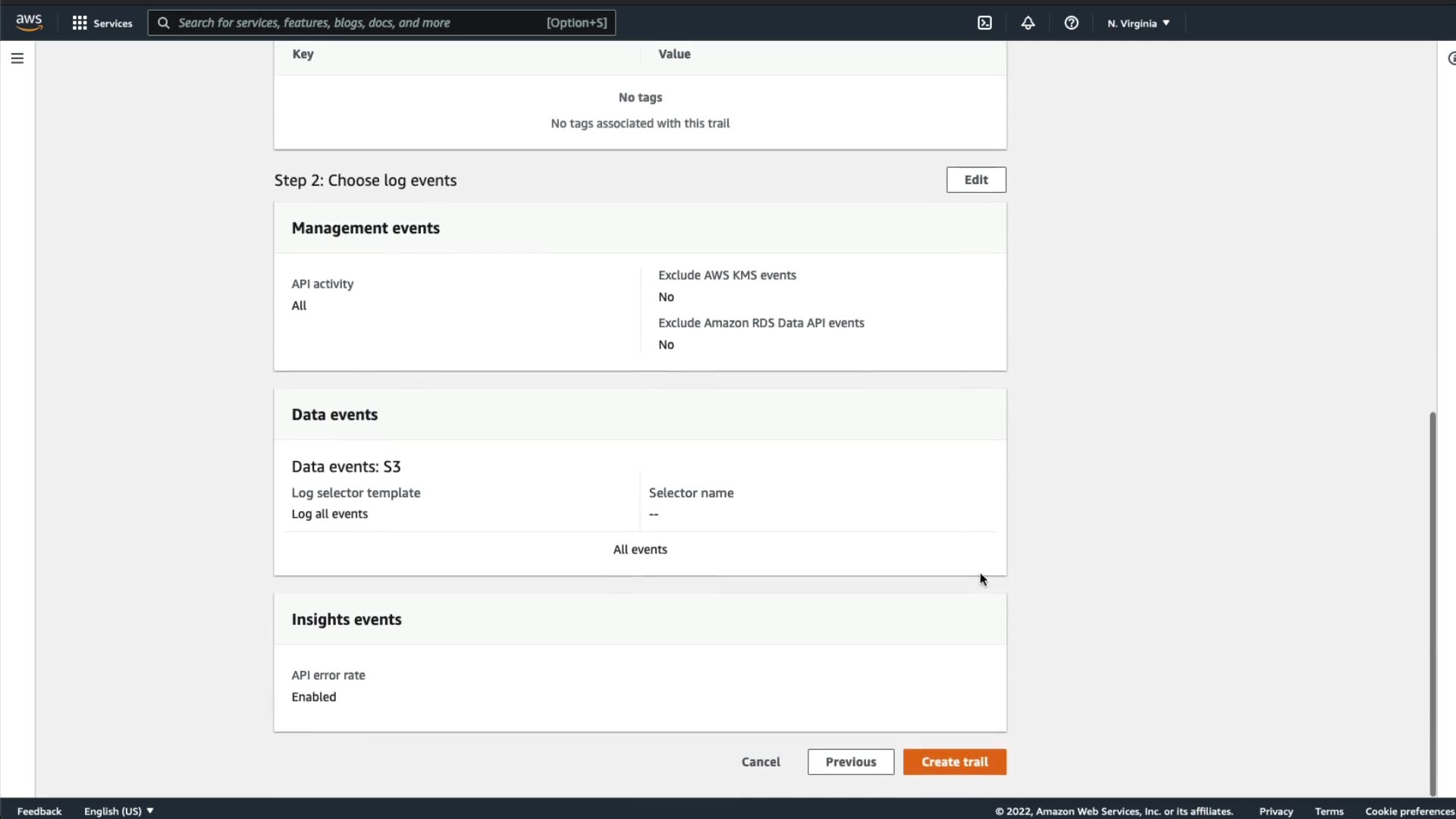Open the notifications bell

coord(1028,23)
